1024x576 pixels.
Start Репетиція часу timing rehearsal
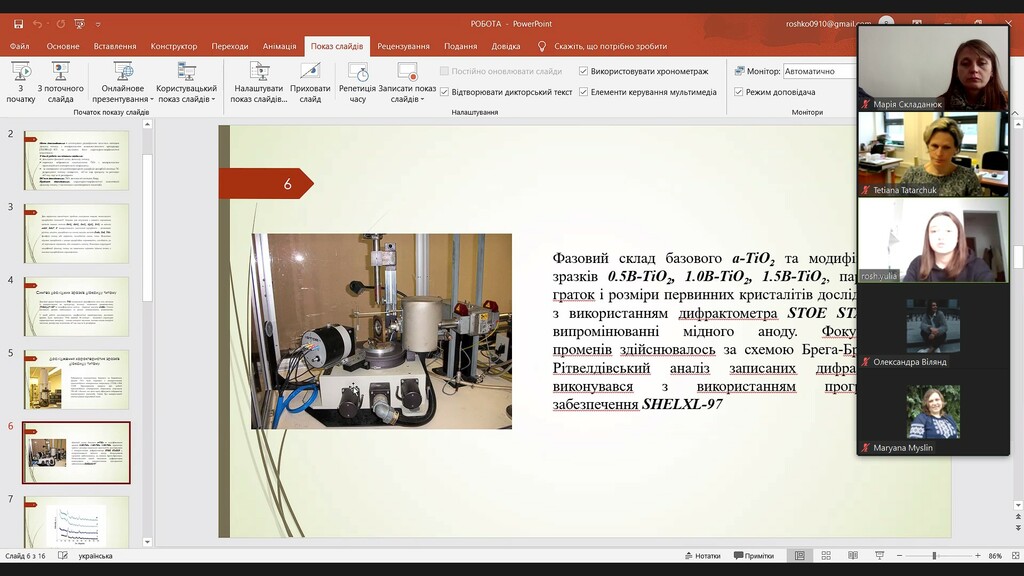tap(357, 82)
